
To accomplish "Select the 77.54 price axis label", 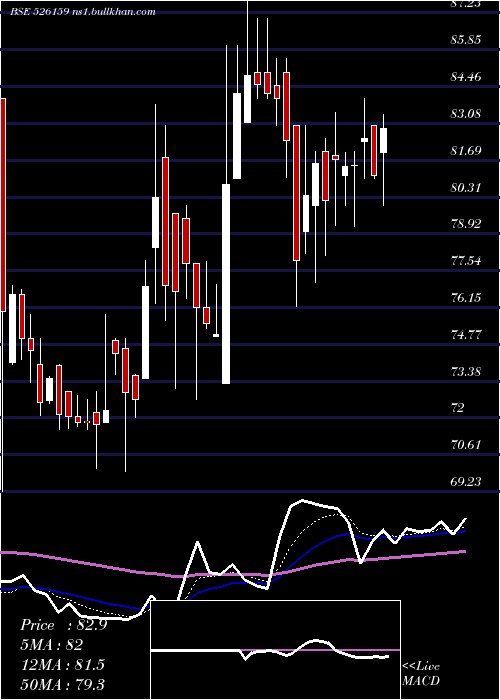I will [x=466, y=261].
